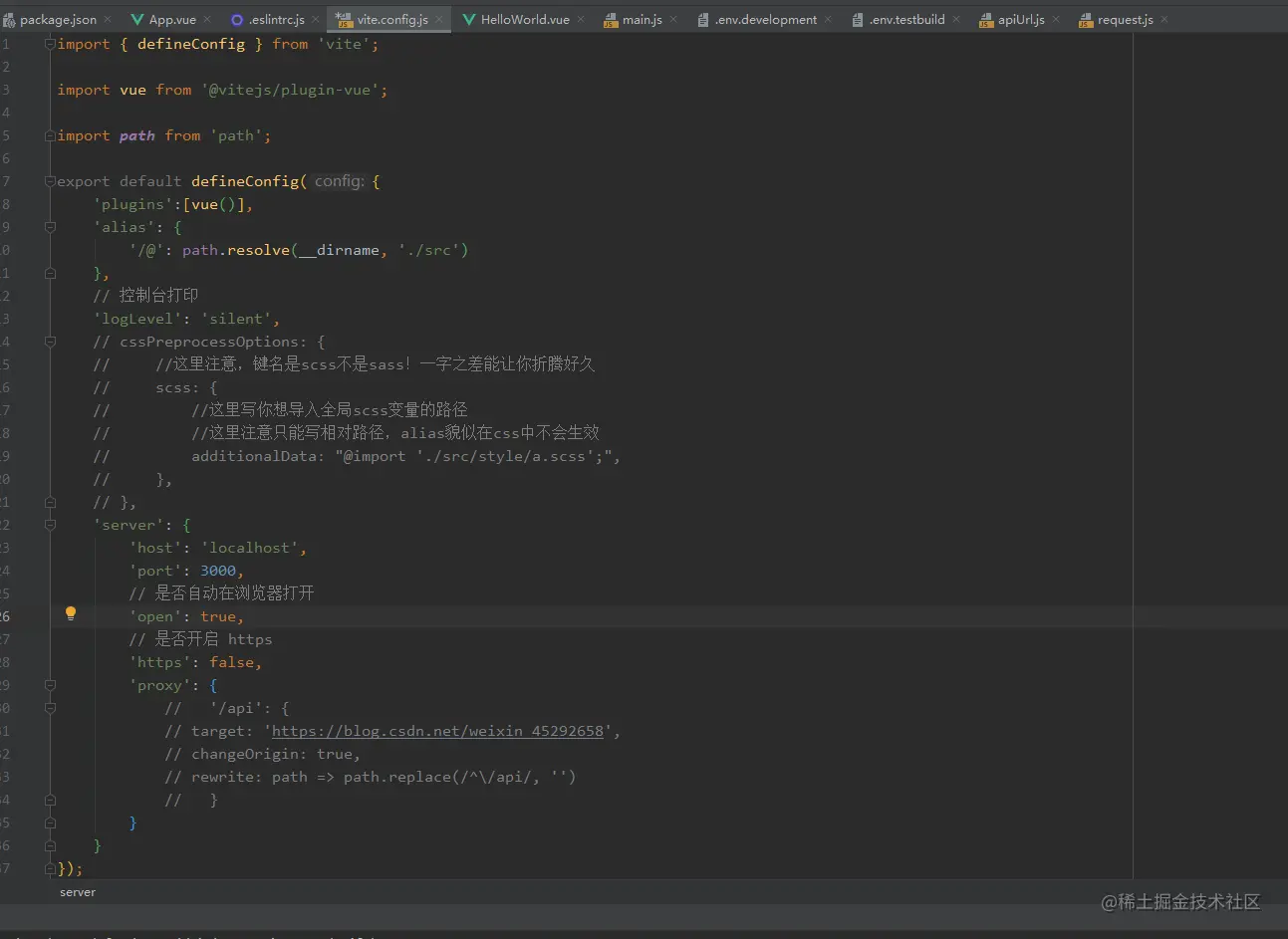The width and height of the screenshot is (1288, 939).
Task: Click the ESLint icon on .eslintrc.js tab
Action: pyautogui.click(x=237, y=19)
